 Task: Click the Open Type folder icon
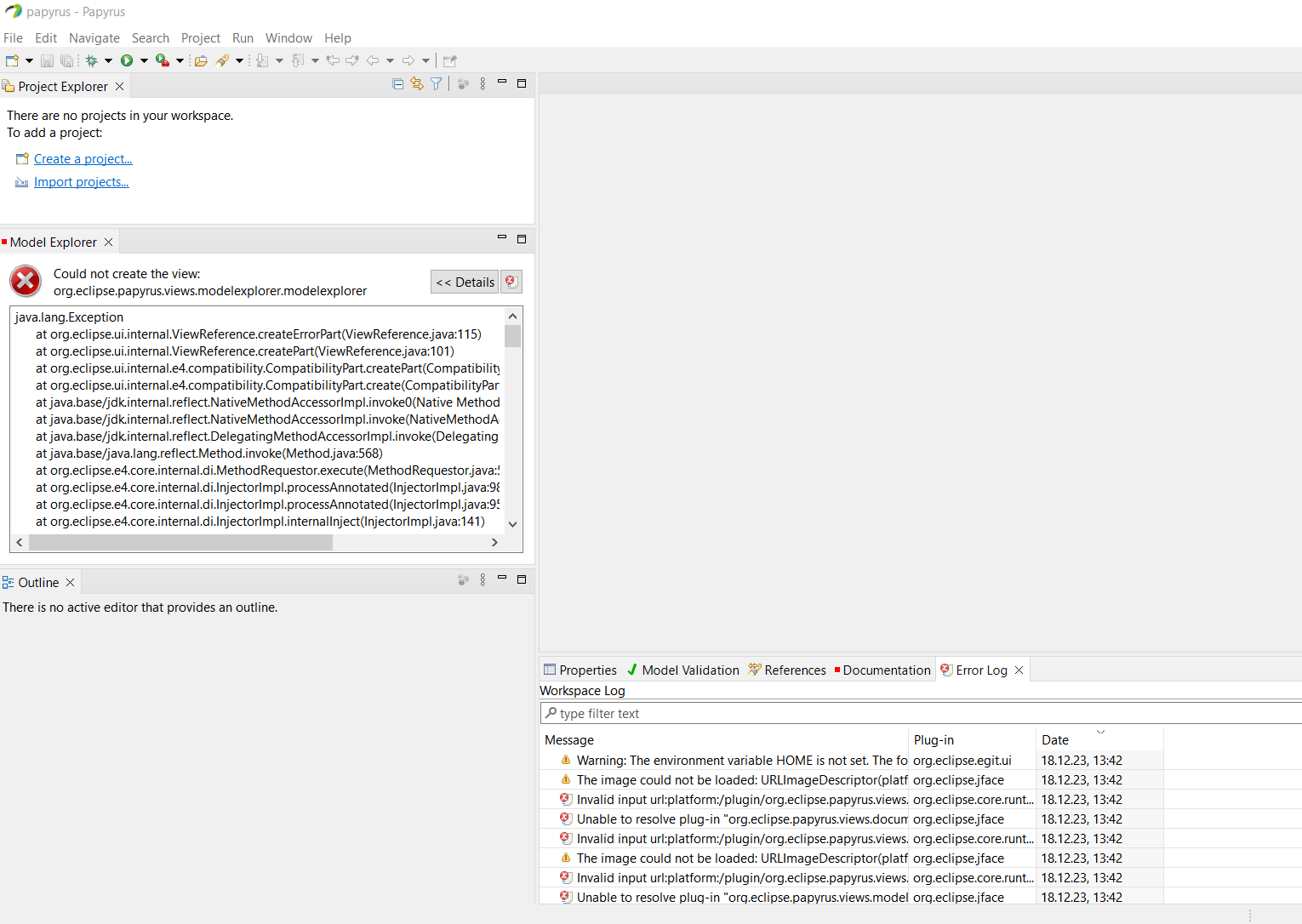click(x=202, y=60)
